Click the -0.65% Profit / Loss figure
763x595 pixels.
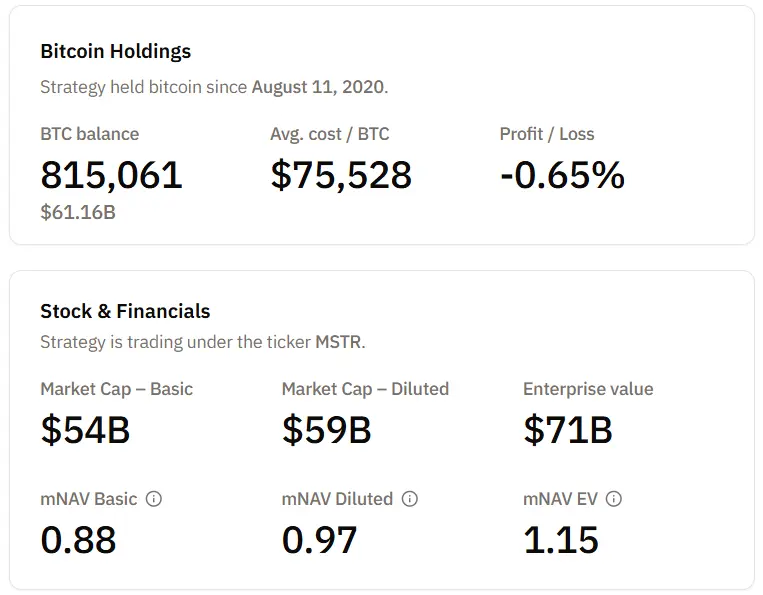[x=562, y=176]
